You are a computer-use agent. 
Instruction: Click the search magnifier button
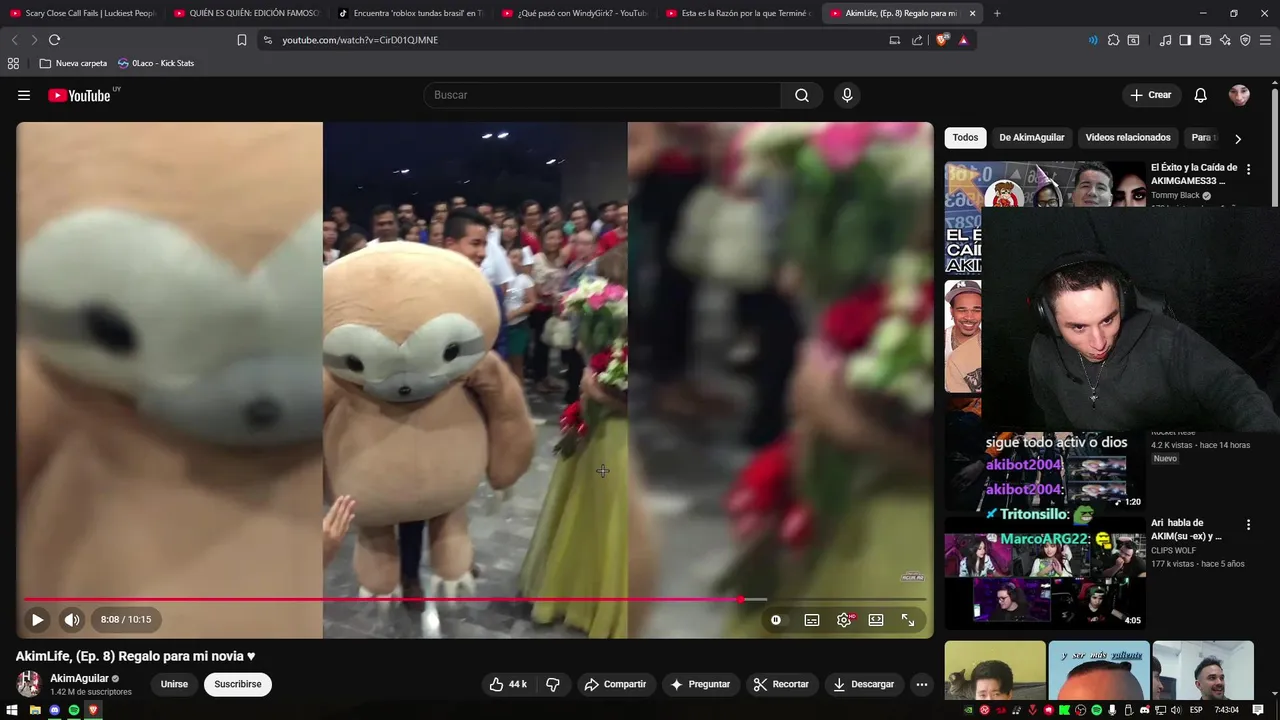(802, 95)
